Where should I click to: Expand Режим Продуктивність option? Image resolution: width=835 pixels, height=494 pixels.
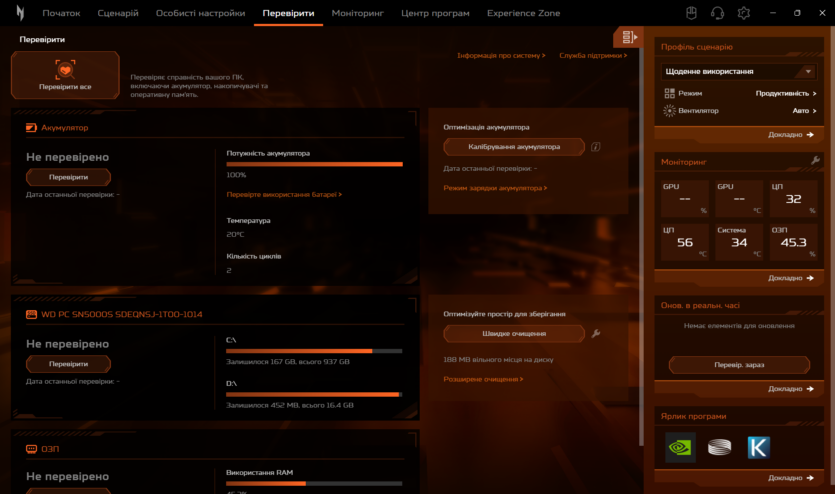pos(785,93)
